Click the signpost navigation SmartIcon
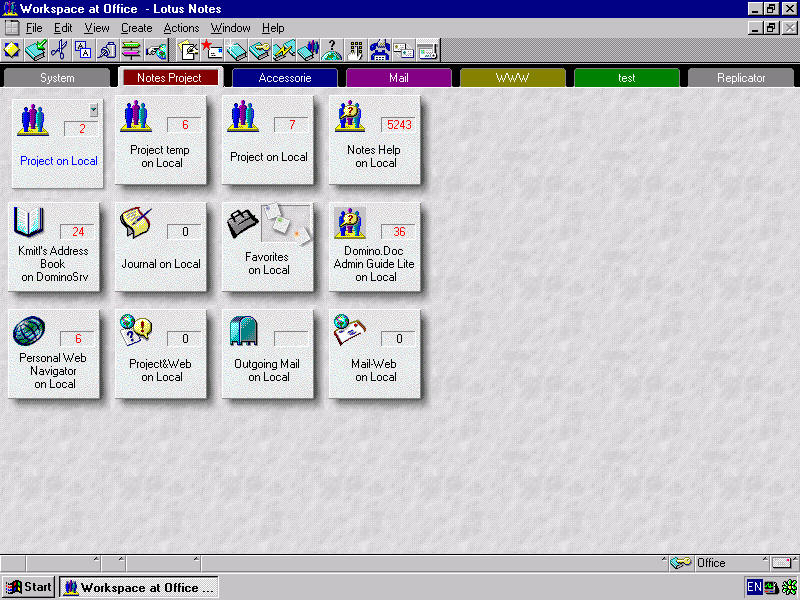The image size is (800, 600). [x=131, y=50]
